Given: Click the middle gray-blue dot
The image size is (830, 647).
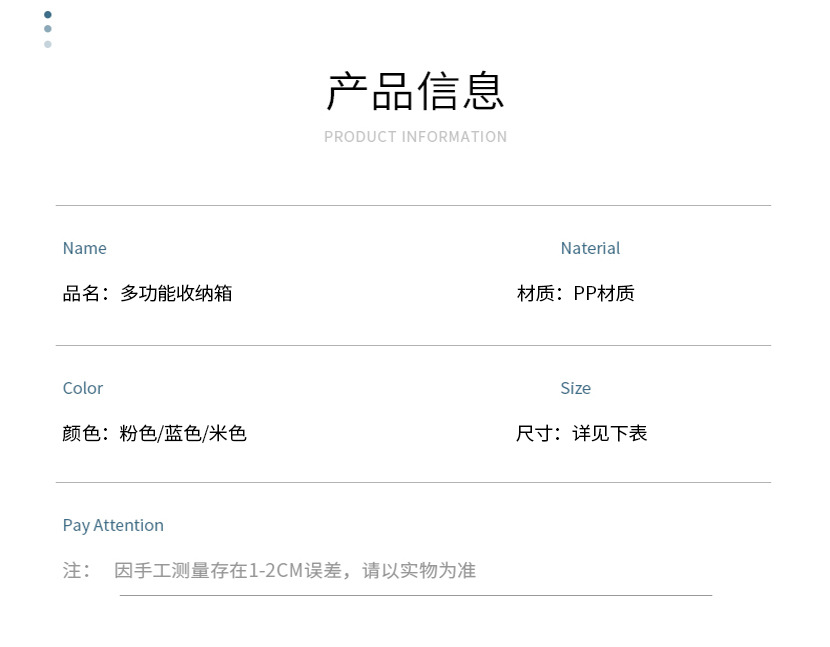Looking at the screenshot, I should pos(47,29).
